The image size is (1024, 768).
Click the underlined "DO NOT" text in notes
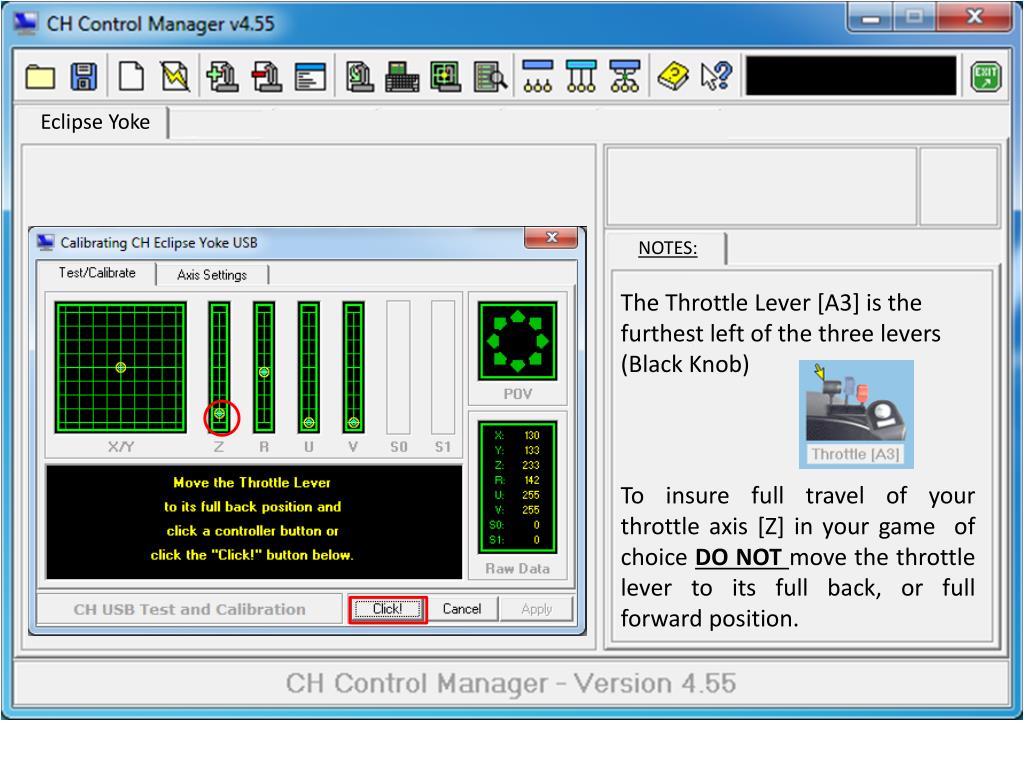(x=739, y=557)
